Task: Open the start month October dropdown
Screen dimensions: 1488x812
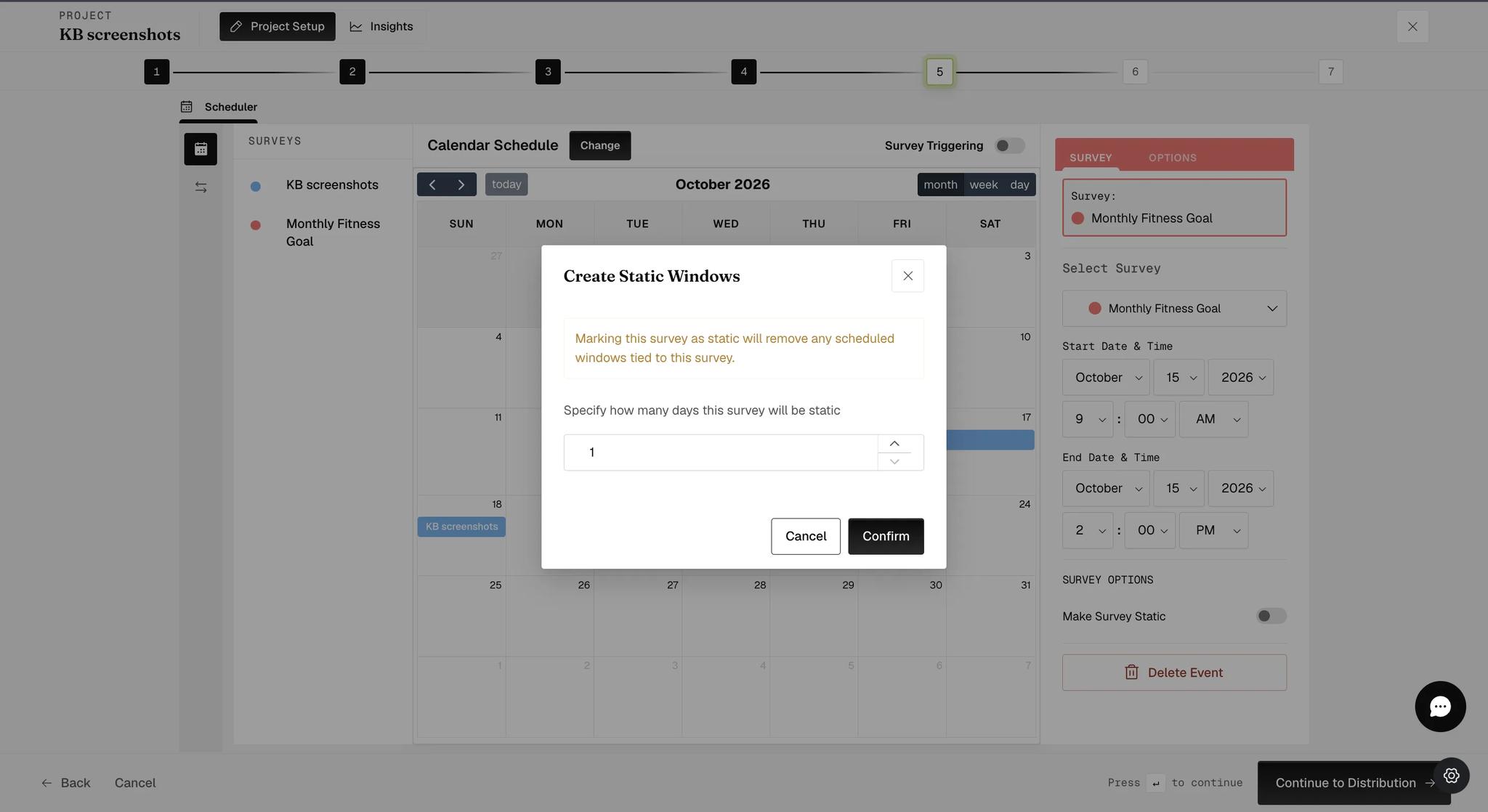Action: pos(1106,378)
